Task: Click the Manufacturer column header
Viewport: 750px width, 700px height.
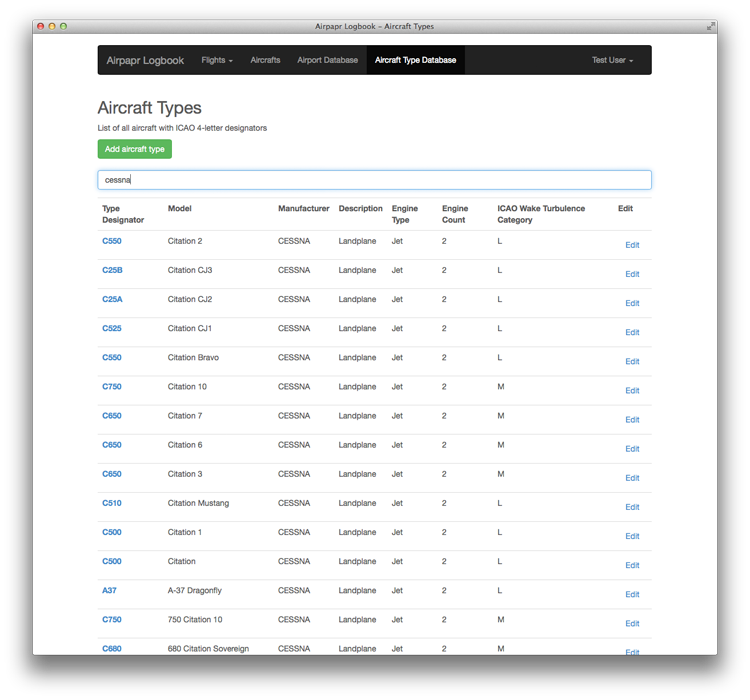Action: pyautogui.click(x=304, y=209)
